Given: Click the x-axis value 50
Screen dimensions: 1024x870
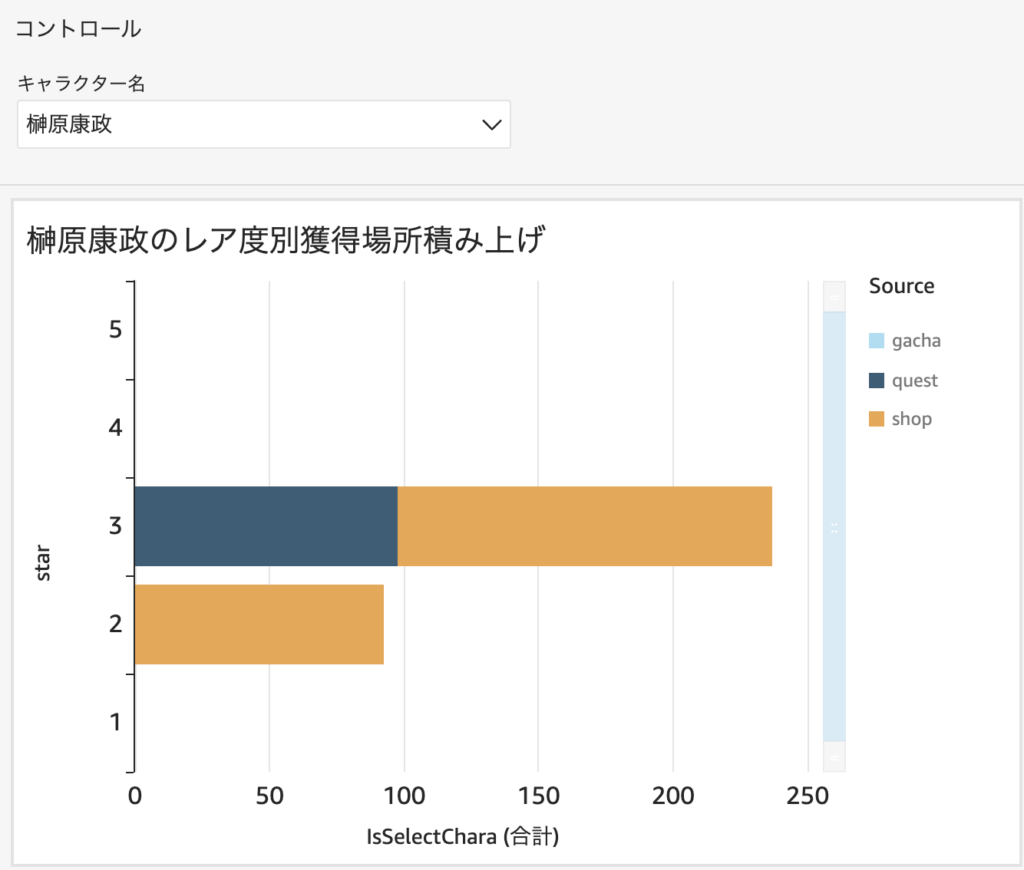Looking at the screenshot, I should coord(269,796).
